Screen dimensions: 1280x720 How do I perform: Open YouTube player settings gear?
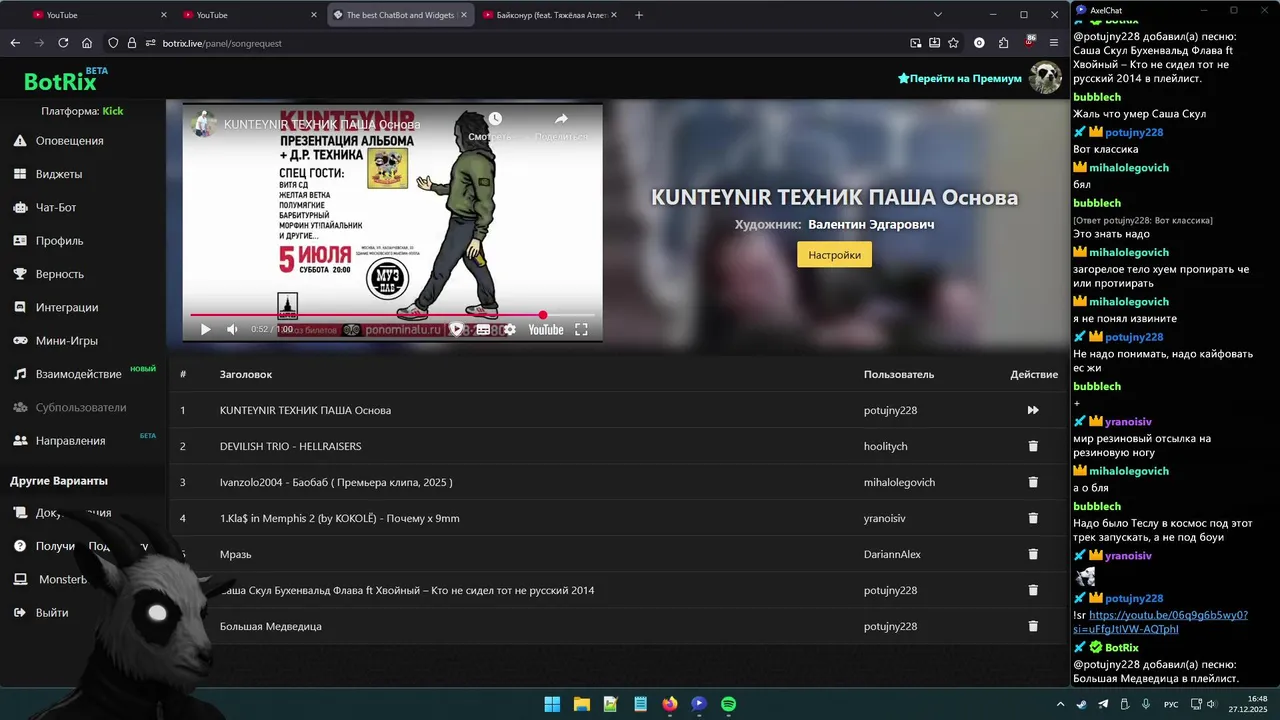[510, 329]
